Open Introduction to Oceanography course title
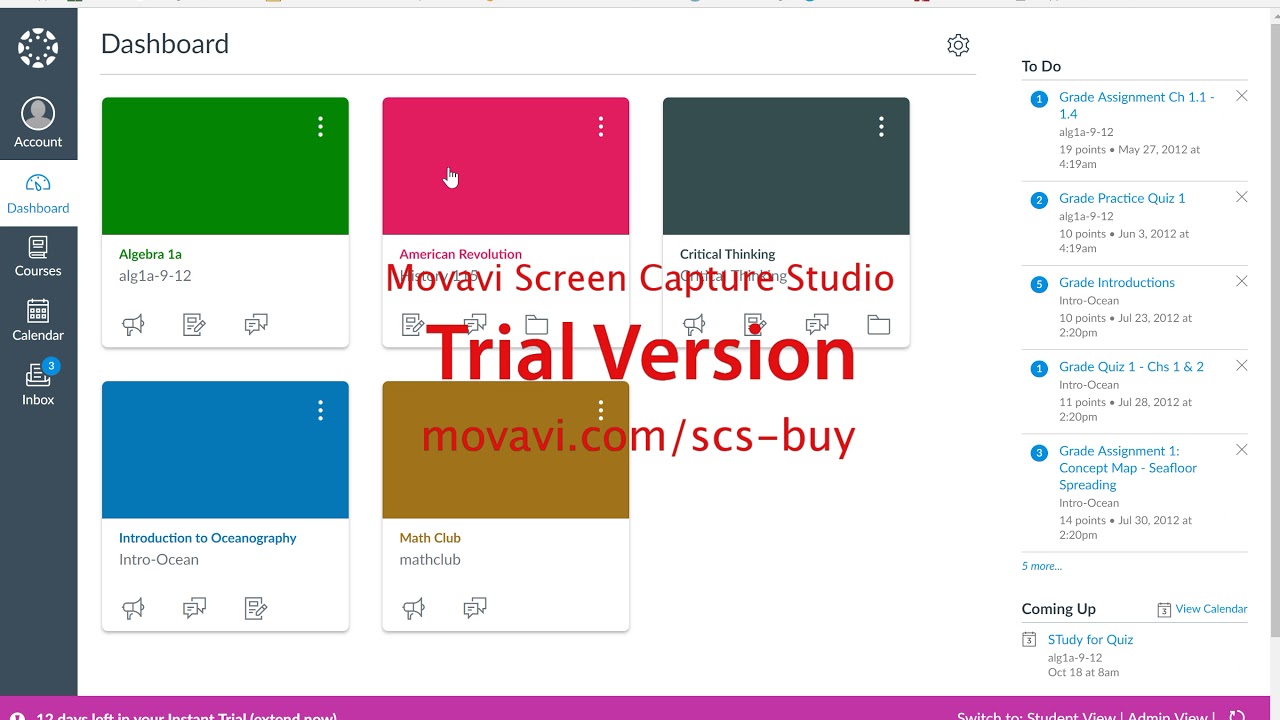This screenshot has width=1280, height=720. (x=207, y=538)
